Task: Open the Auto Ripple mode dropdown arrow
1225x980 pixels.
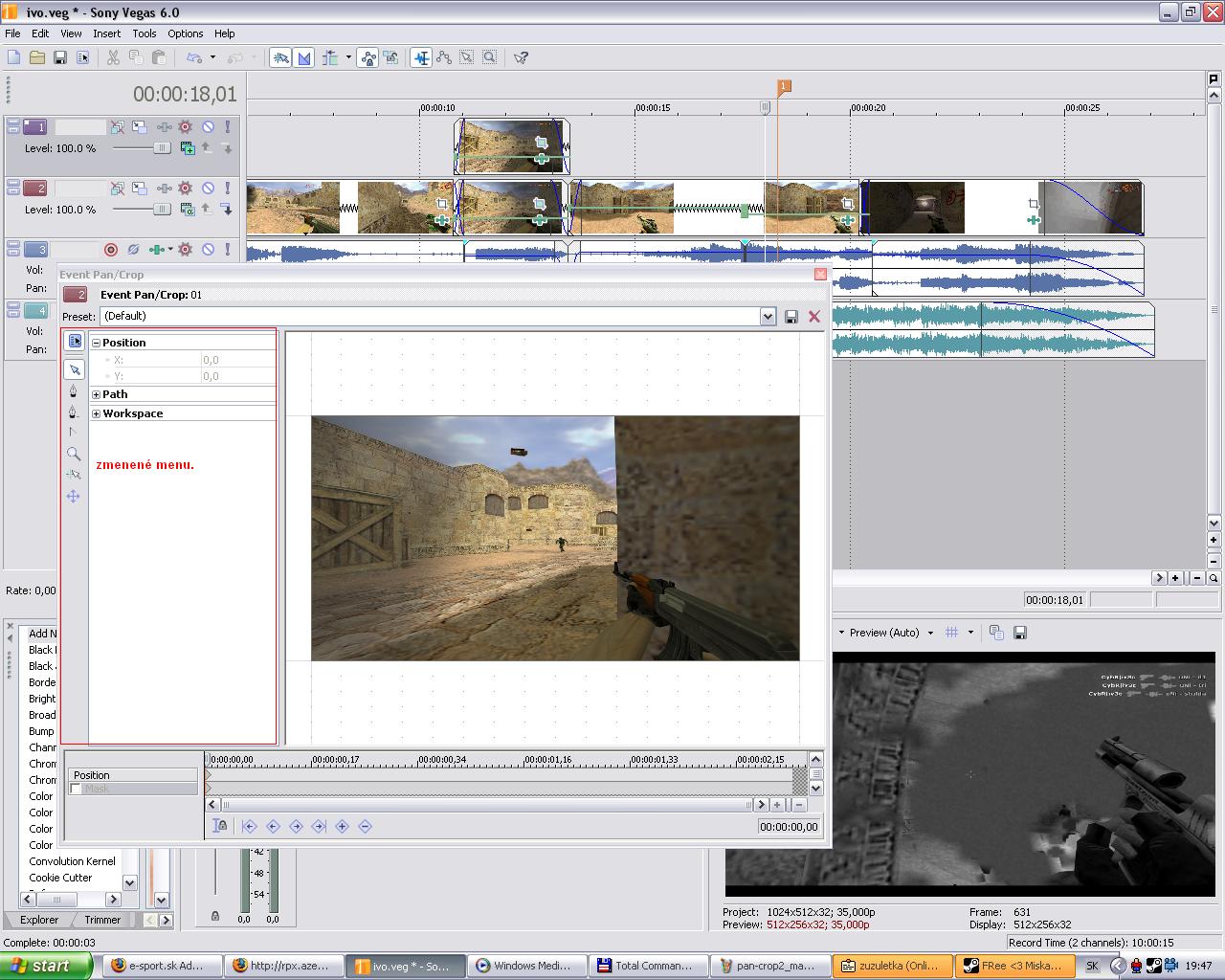Action: click(x=348, y=57)
